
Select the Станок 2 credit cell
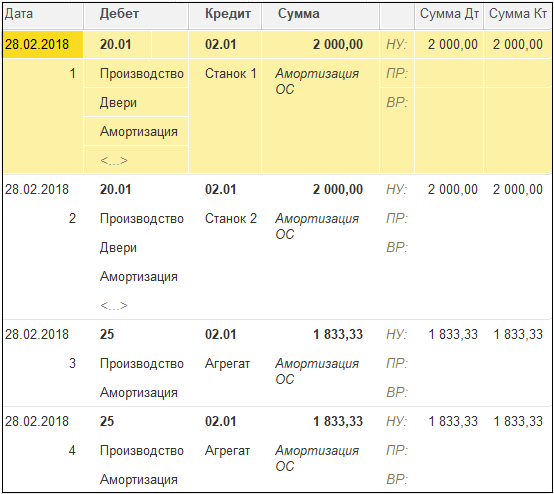coord(231,218)
